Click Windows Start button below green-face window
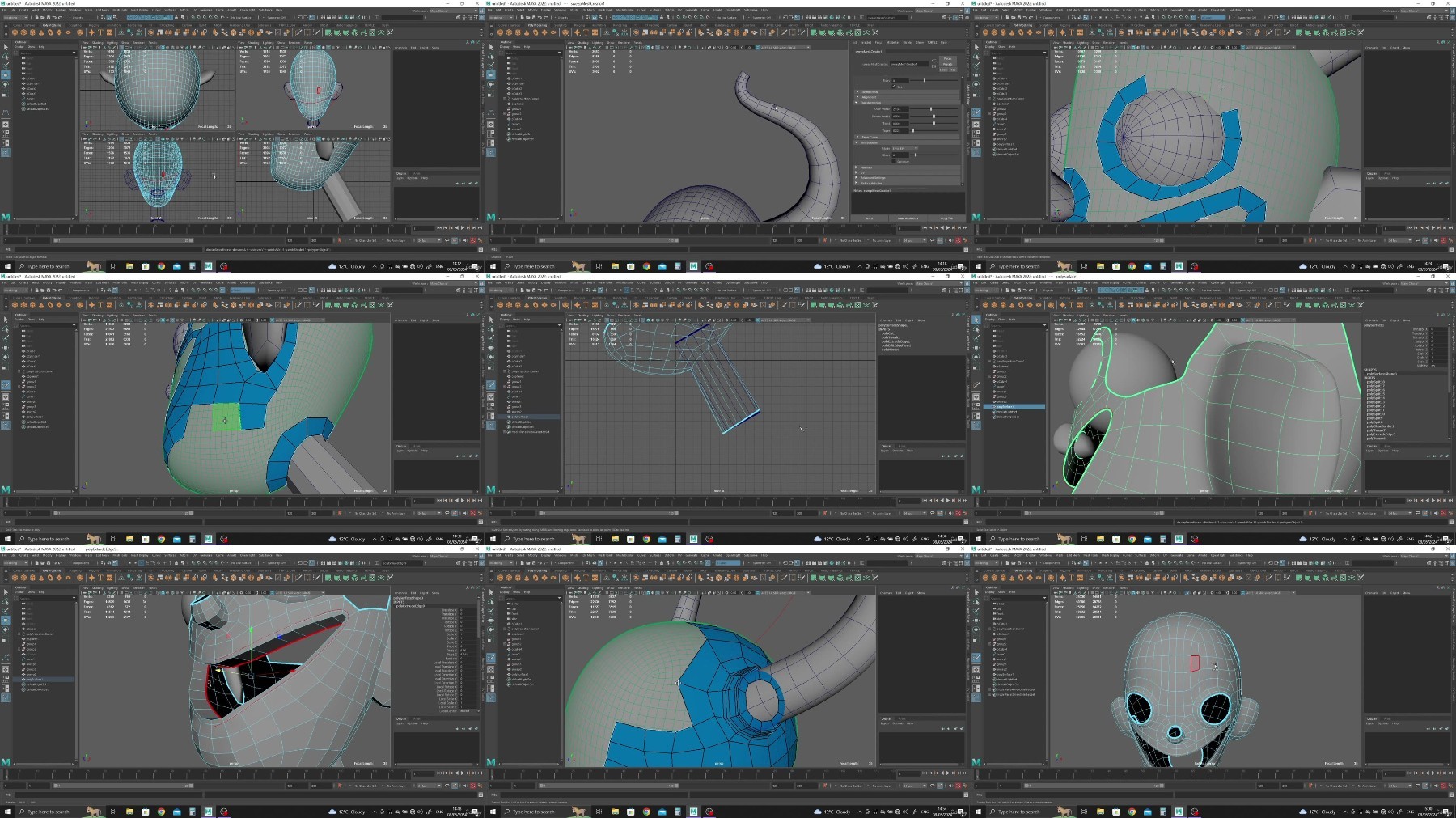This screenshot has width=1456, height=818. [7, 539]
